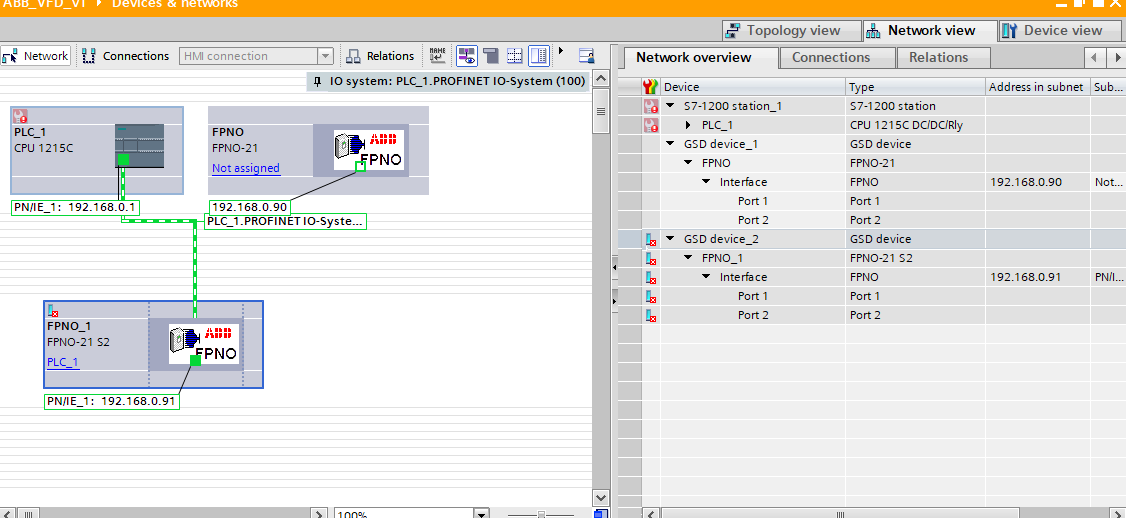Click the toolbar settings icon at far right
Image resolution: width=1126 pixels, height=518 pixels.
pyautogui.click(x=587, y=56)
